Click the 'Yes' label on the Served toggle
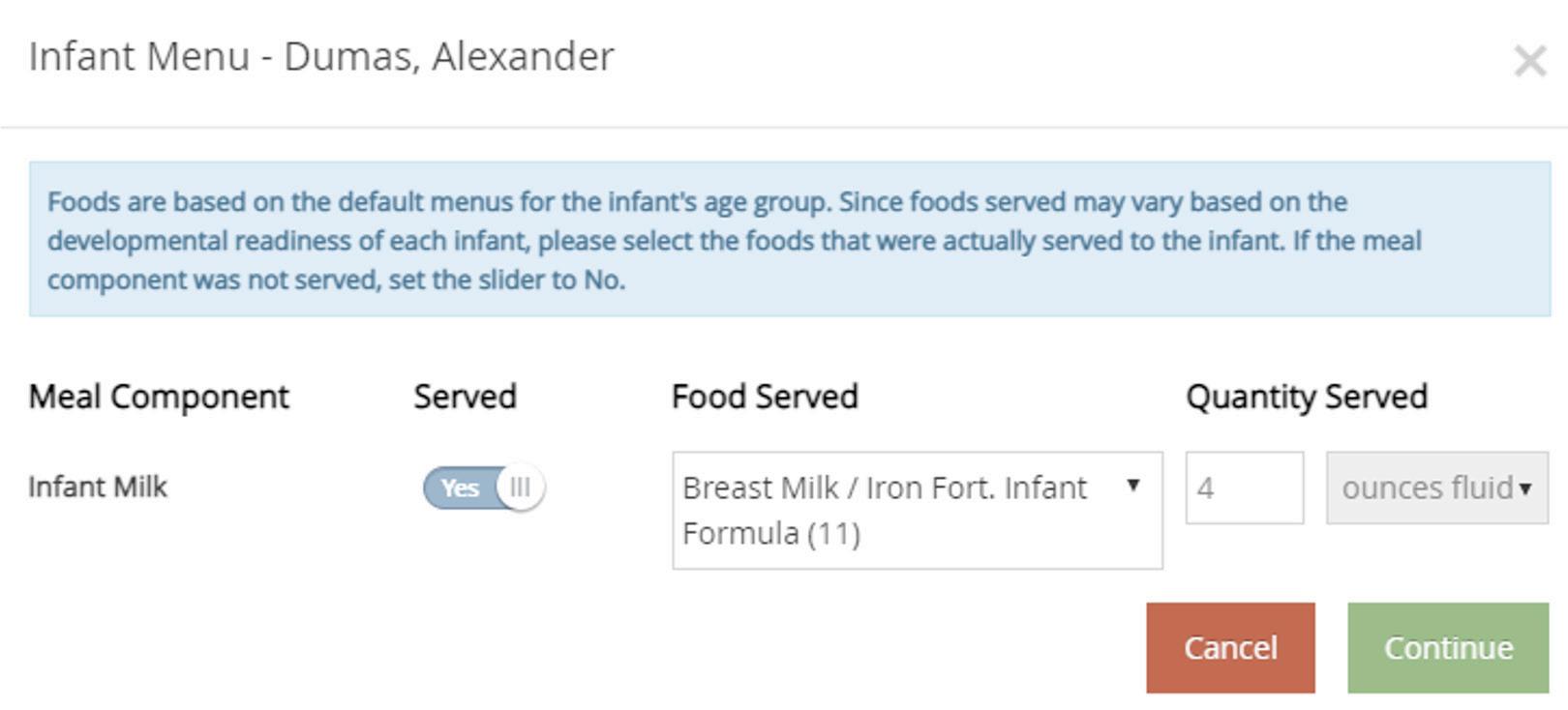1568x710 pixels. pos(460,488)
